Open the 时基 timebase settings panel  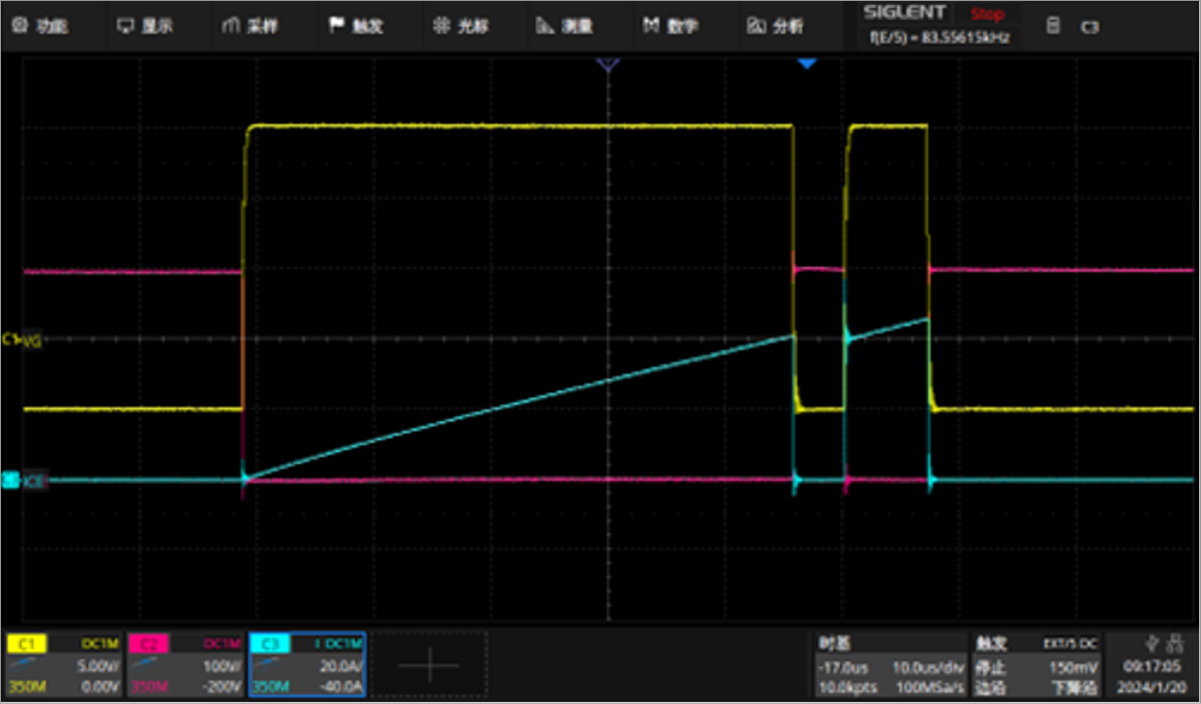pos(887,665)
